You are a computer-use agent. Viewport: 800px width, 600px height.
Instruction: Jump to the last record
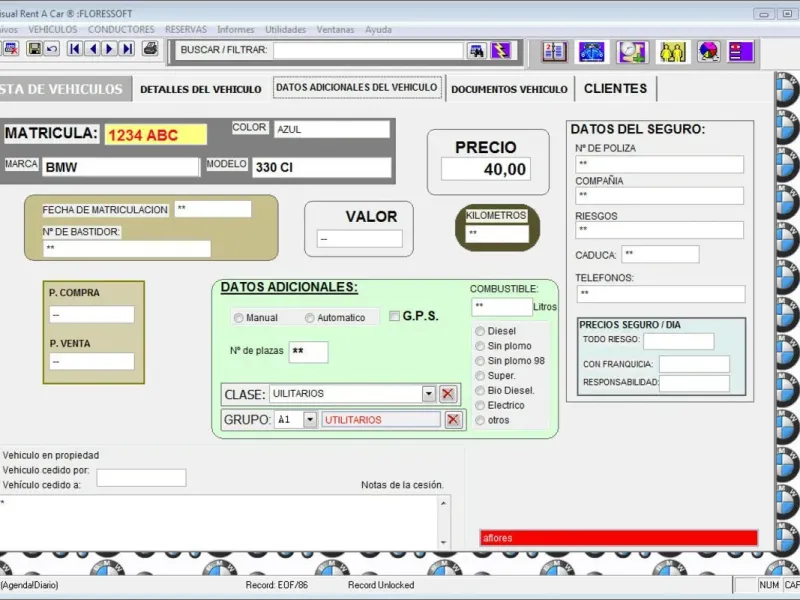(127, 49)
